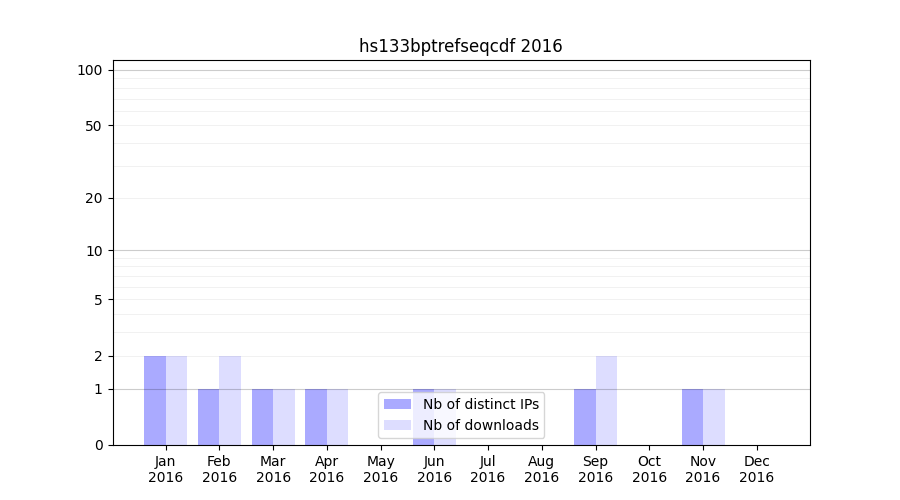The image size is (900, 500).
Task: Select the 'Nb of distinct IPs' legend label
Action: 480,404
